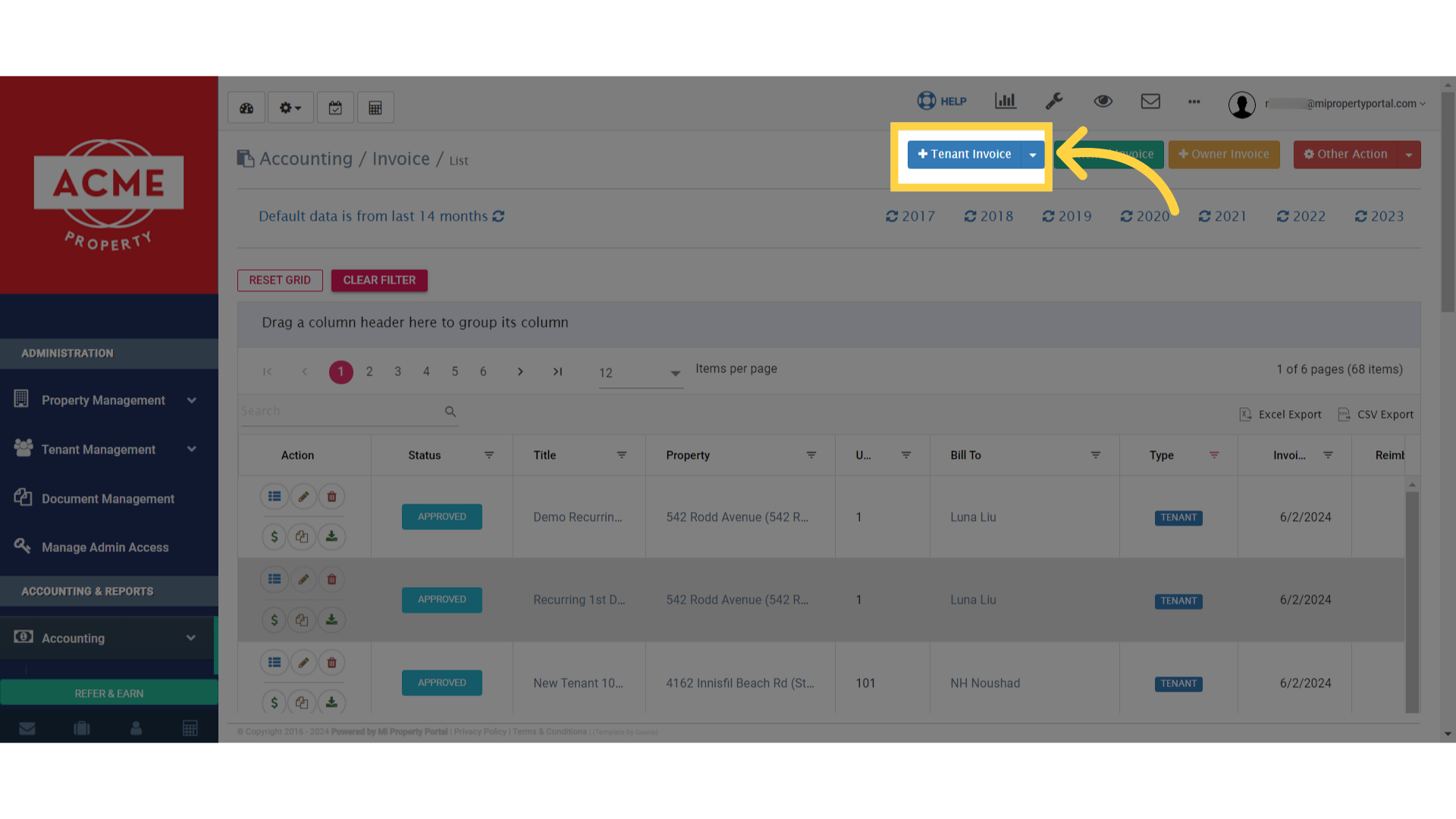Open the reports chart icon
Image resolution: width=1456 pixels, height=819 pixels.
(x=1005, y=100)
